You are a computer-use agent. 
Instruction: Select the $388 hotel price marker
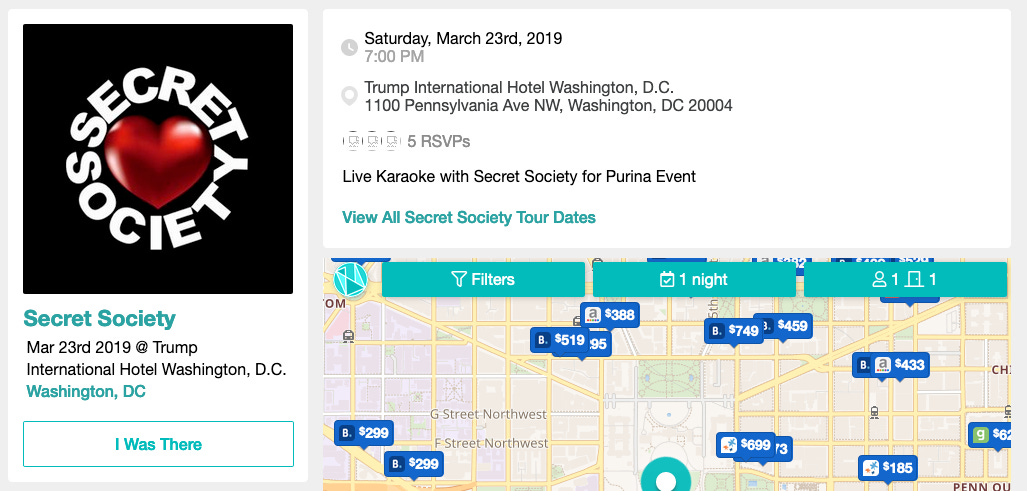tap(610, 316)
